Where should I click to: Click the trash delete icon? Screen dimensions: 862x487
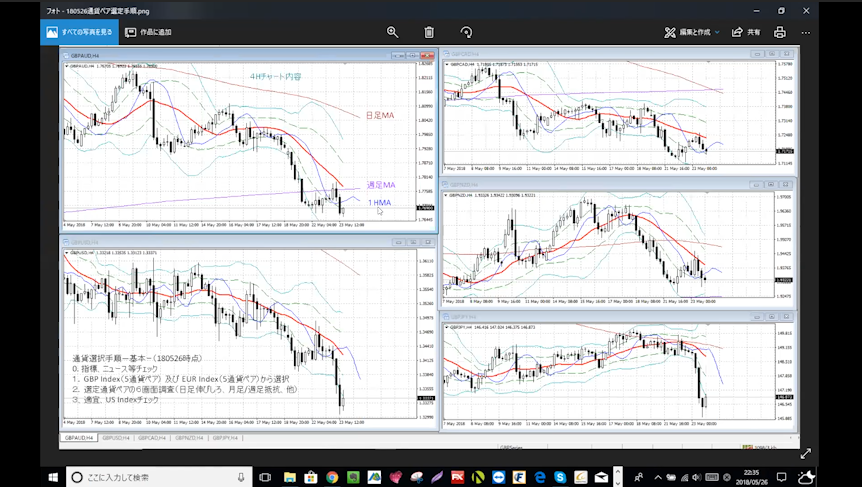(429, 32)
